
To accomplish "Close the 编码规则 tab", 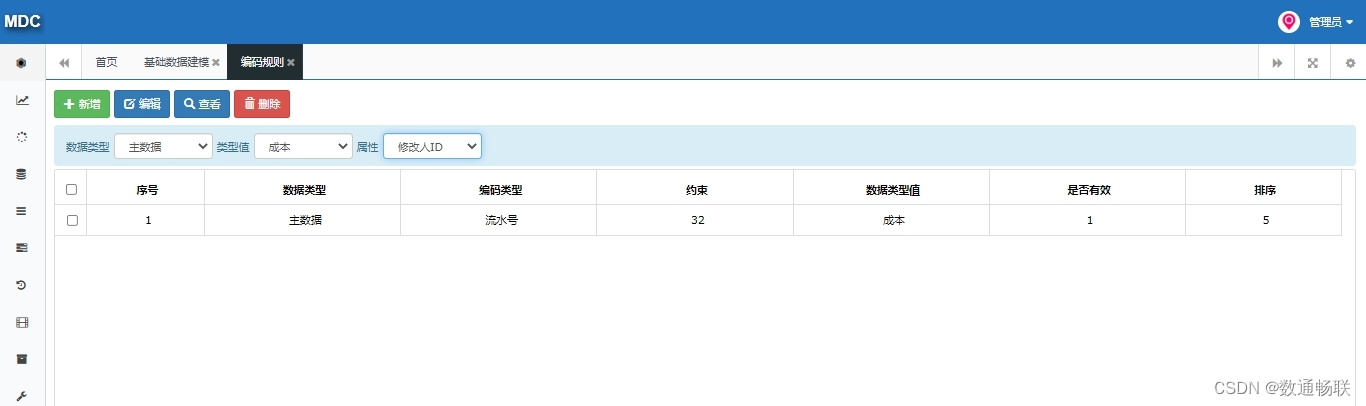I will tap(291, 63).
